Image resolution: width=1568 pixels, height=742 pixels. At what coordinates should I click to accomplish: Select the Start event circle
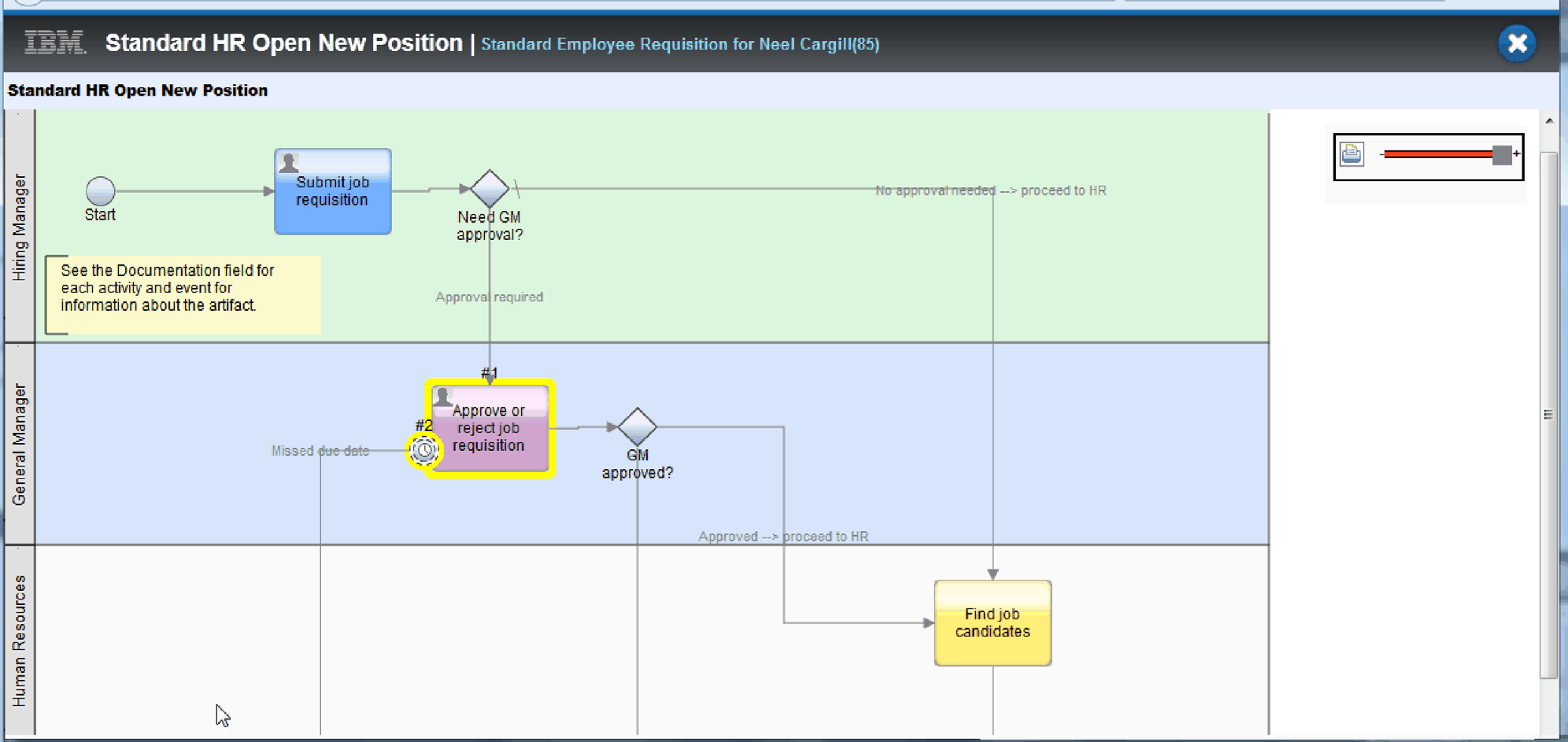coord(100,190)
